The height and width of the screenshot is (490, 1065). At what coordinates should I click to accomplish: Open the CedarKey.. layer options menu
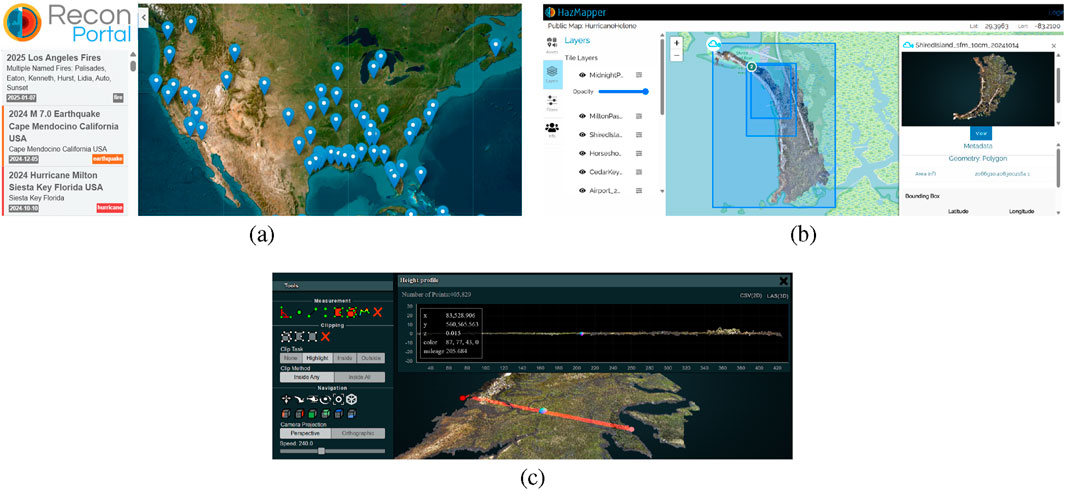pyautogui.click(x=638, y=173)
